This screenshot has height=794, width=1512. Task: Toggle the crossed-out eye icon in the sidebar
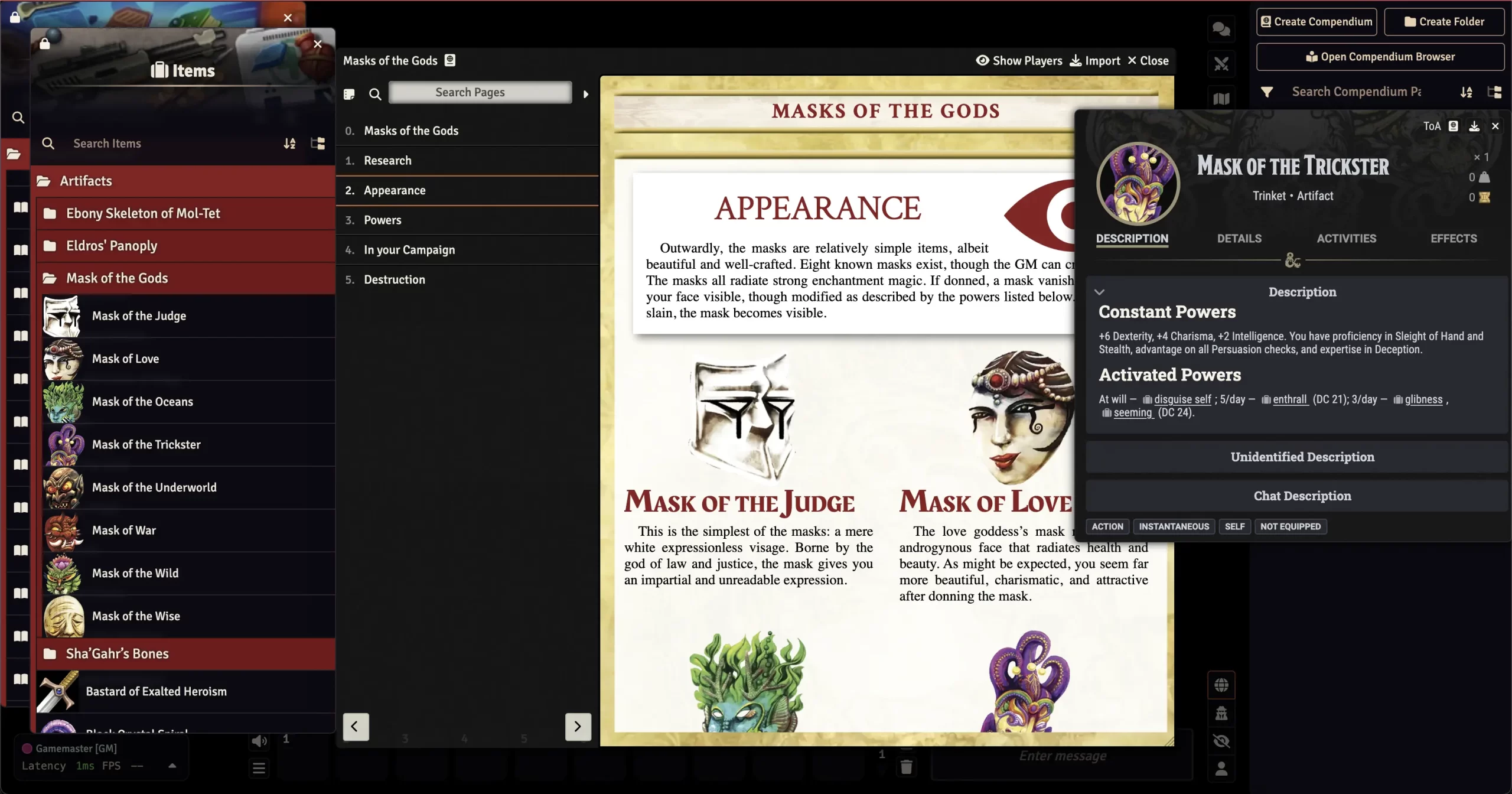[x=1221, y=741]
